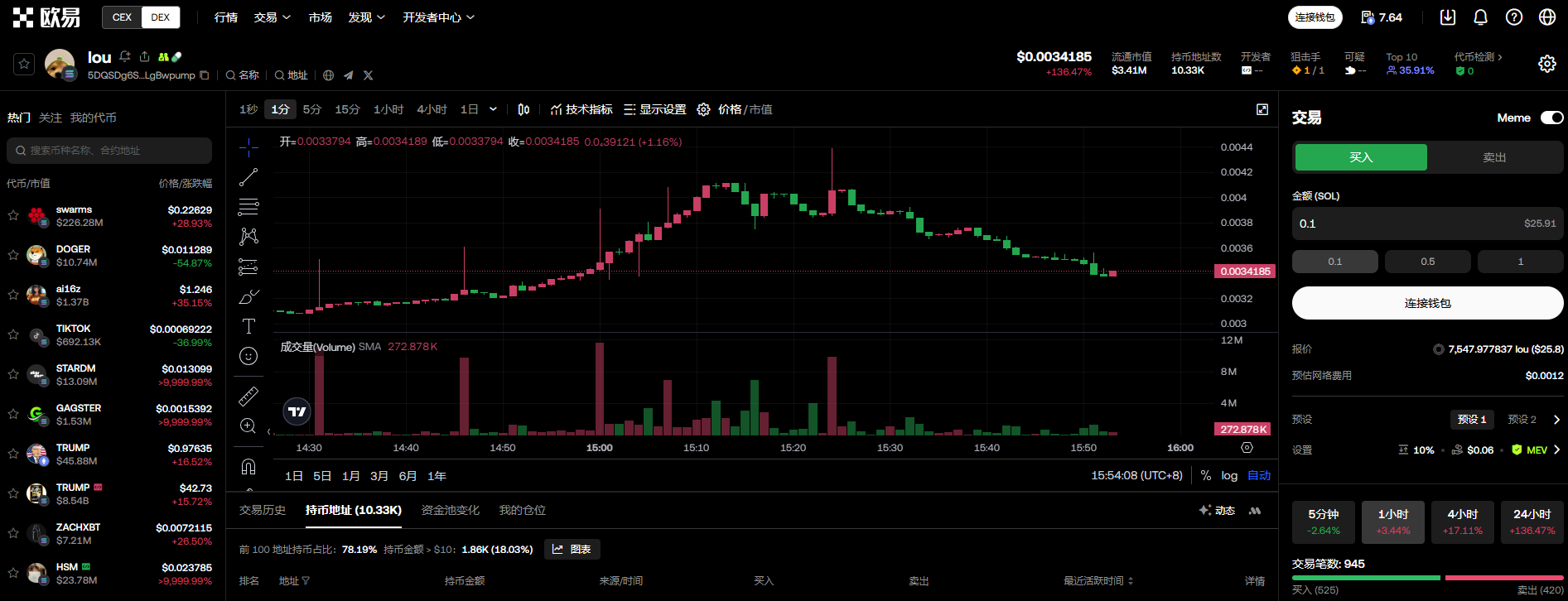This screenshot has height=601, width=1568.
Task: Expand the timeframe interval dropdown arrow
Action: pyautogui.click(x=493, y=109)
